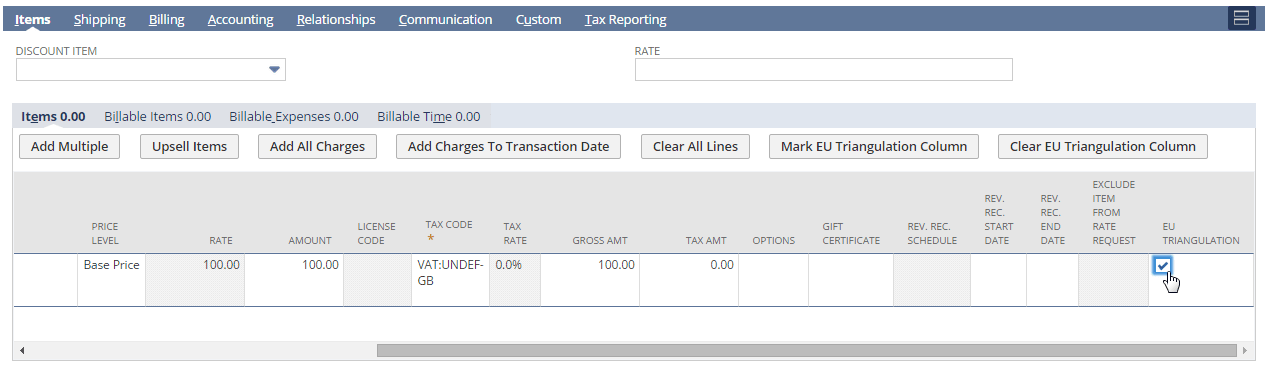Click the scrollbar right arrow

[1244, 350]
